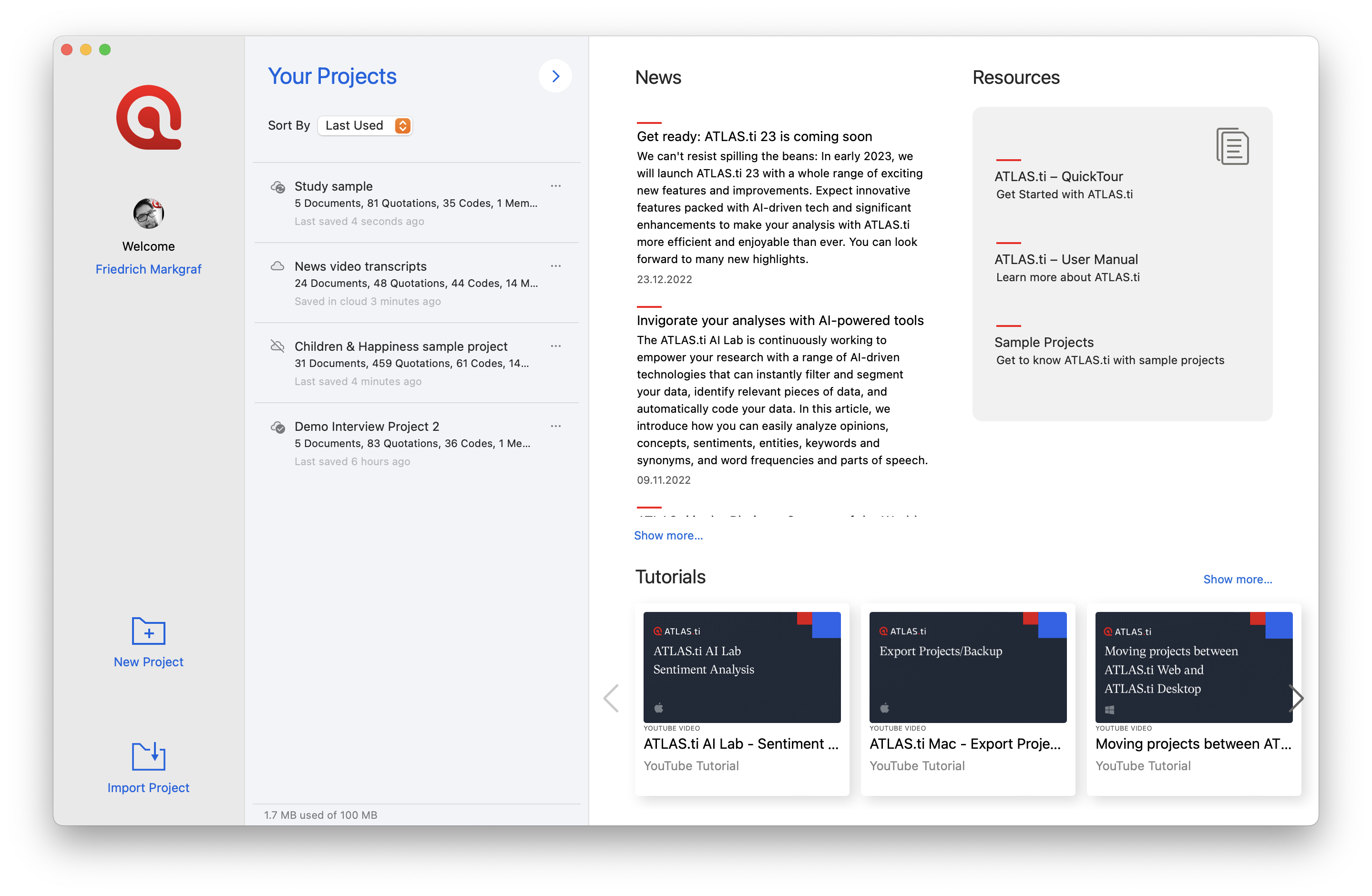Viewport: 1372px width, 896px height.
Task: Open ATLAS.ti User Manual resource
Action: click(x=1067, y=267)
